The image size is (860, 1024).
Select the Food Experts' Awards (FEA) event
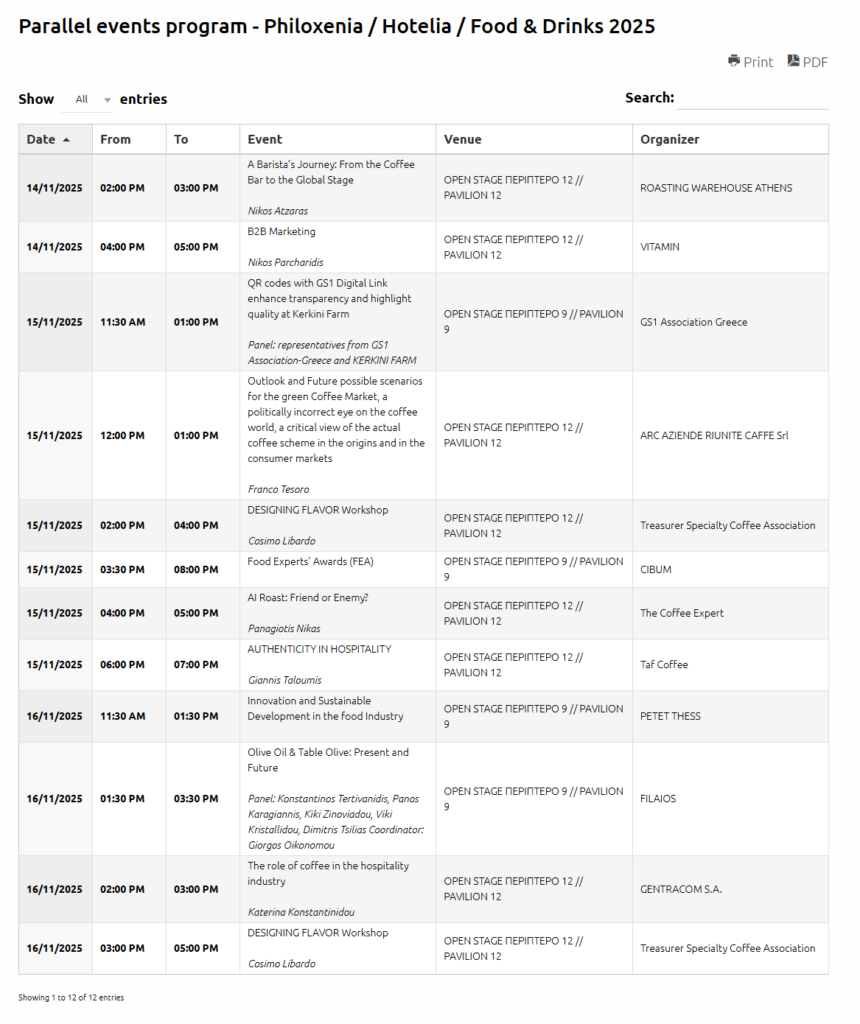[310, 562]
